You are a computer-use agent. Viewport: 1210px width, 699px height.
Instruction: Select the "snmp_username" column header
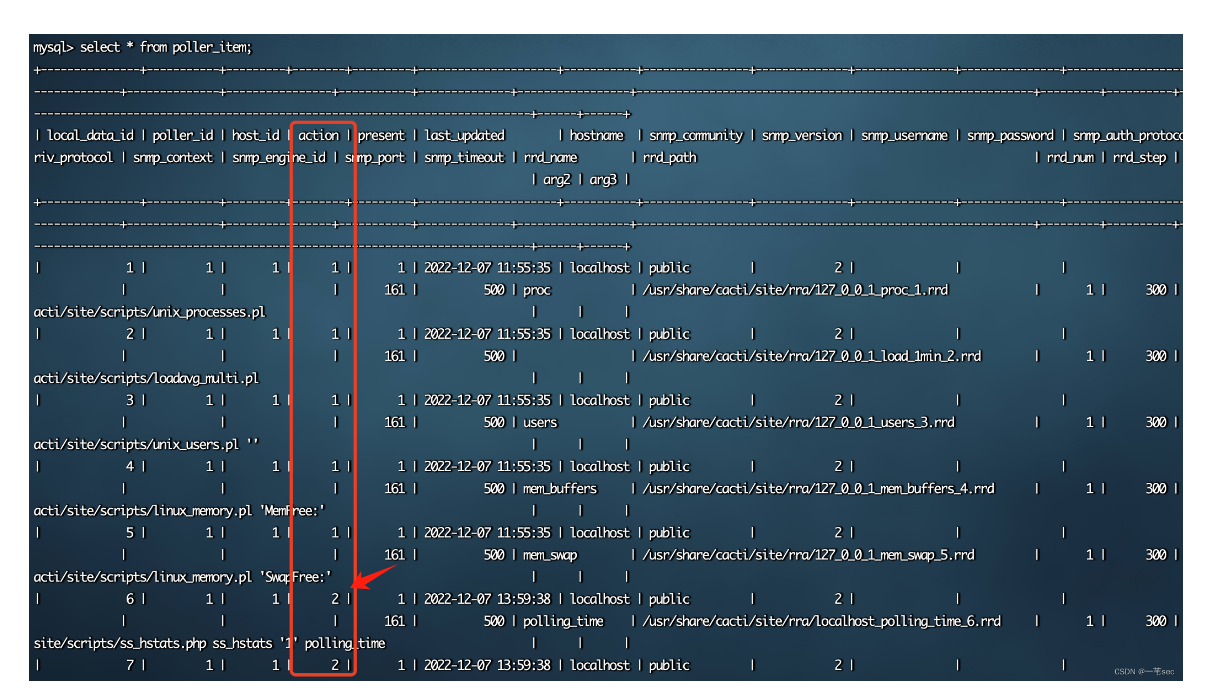(x=905, y=135)
